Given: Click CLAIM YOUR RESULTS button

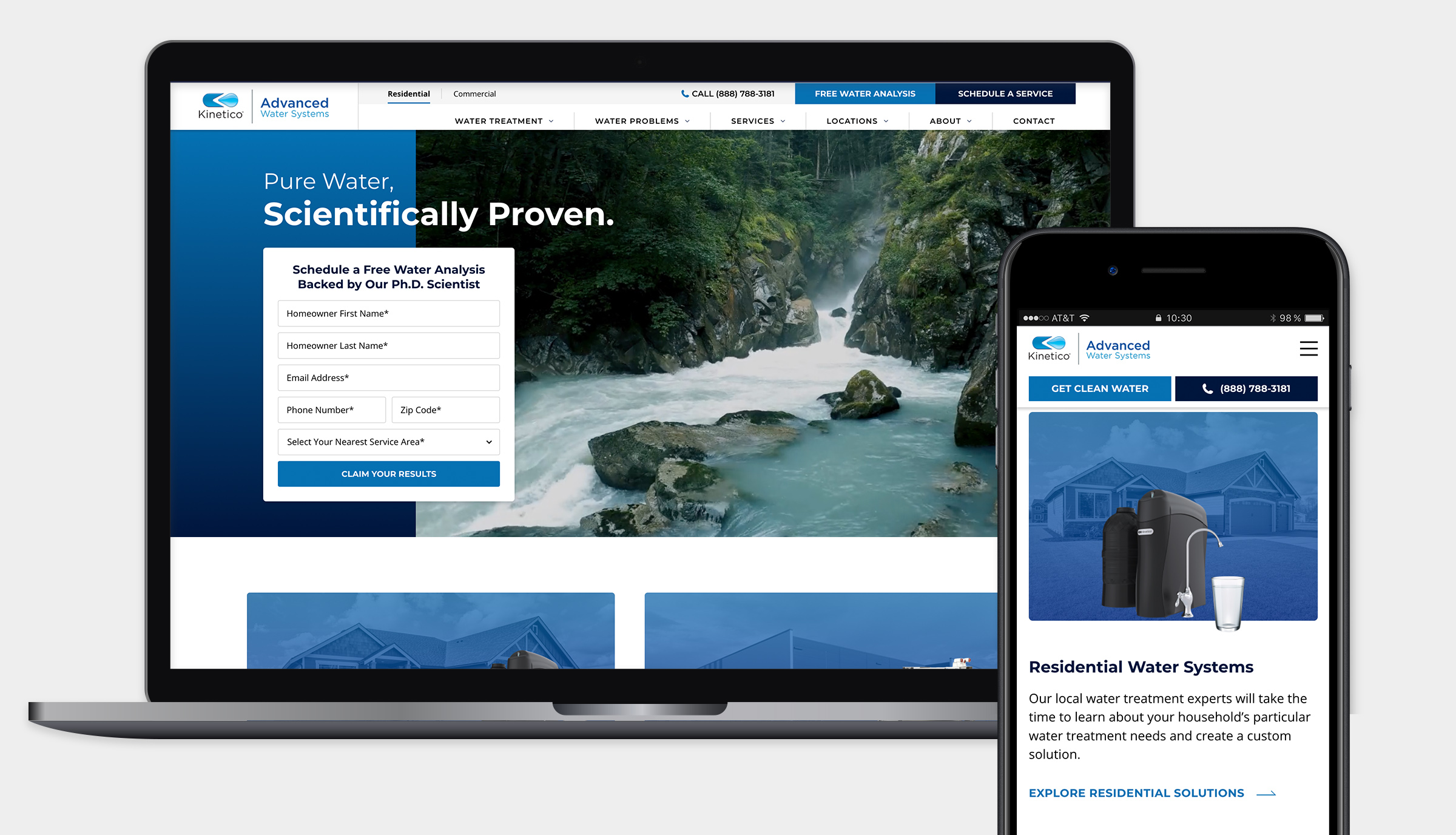Looking at the screenshot, I should [388, 474].
